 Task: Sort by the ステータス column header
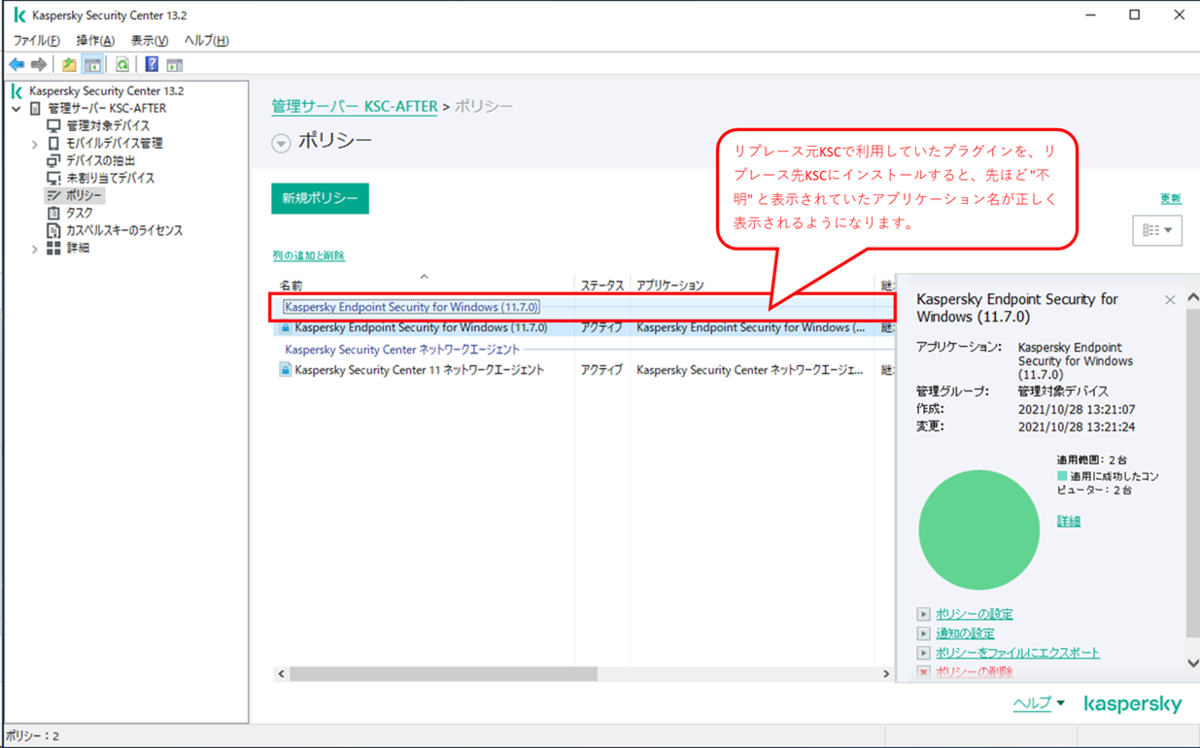click(x=602, y=285)
